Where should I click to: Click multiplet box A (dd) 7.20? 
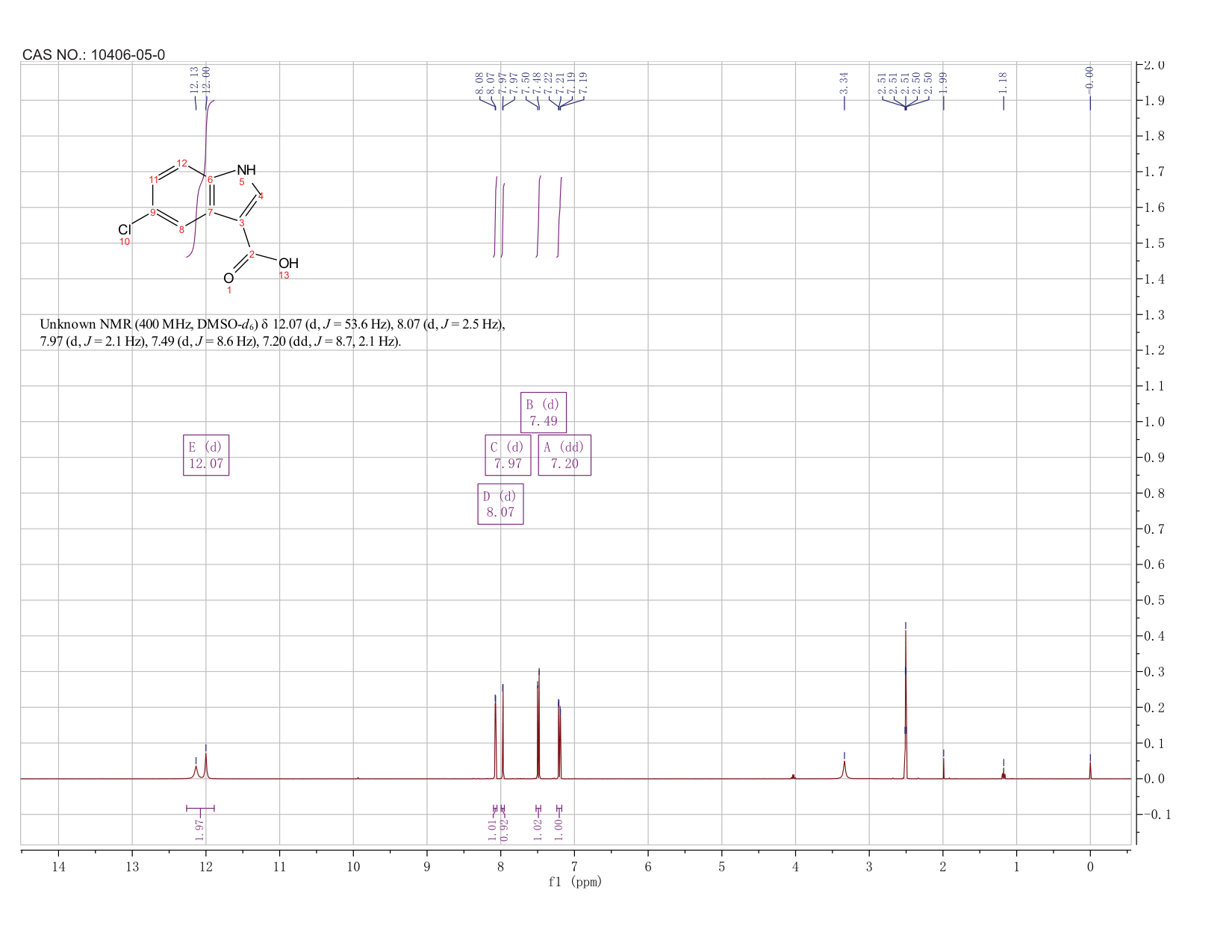click(x=564, y=455)
